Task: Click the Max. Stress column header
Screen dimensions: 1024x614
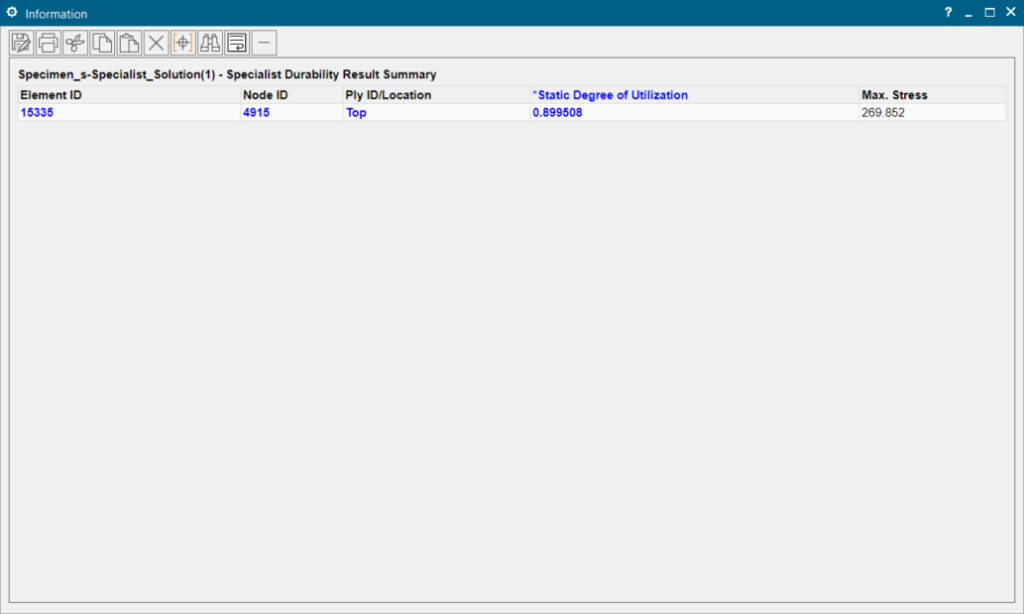Action: coord(894,95)
